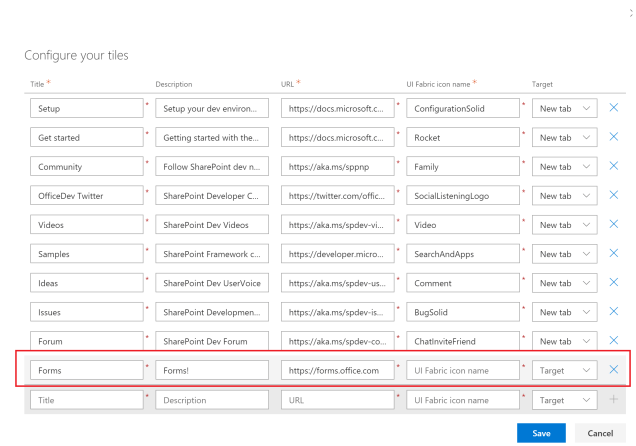636x446 pixels.
Task: Close the configuration panel
Action: pyautogui.click(x=627, y=8)
